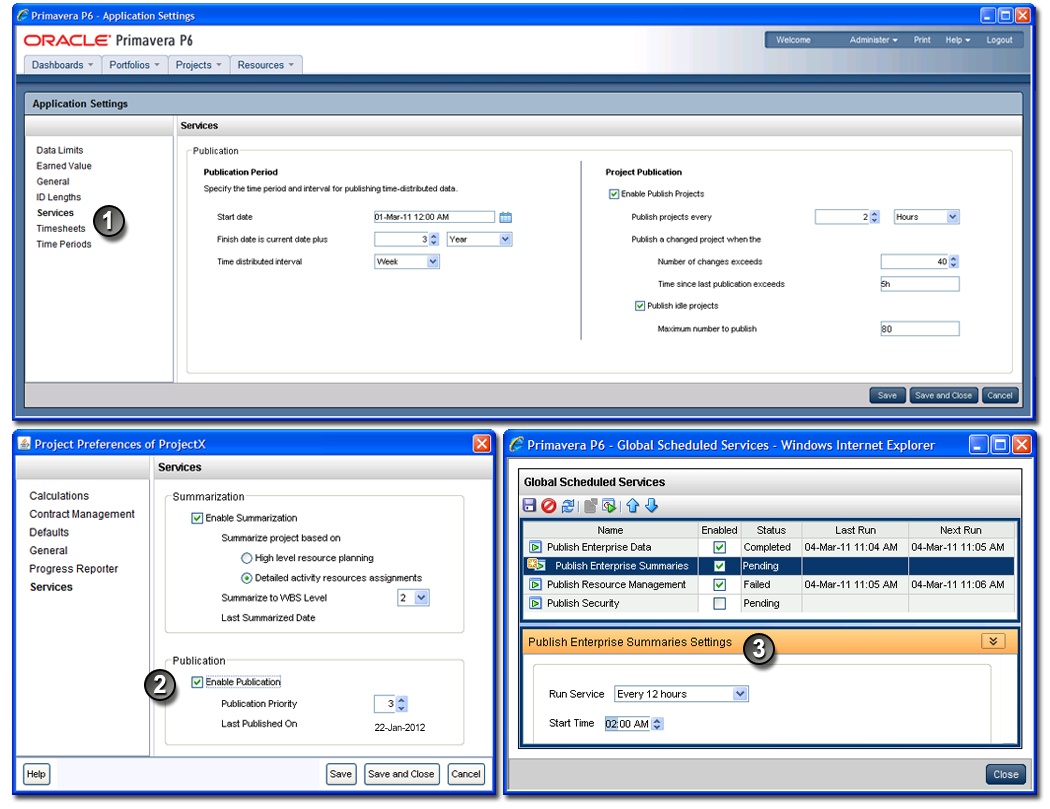Open the Help dropdown menu in header

tap(958, 40)
